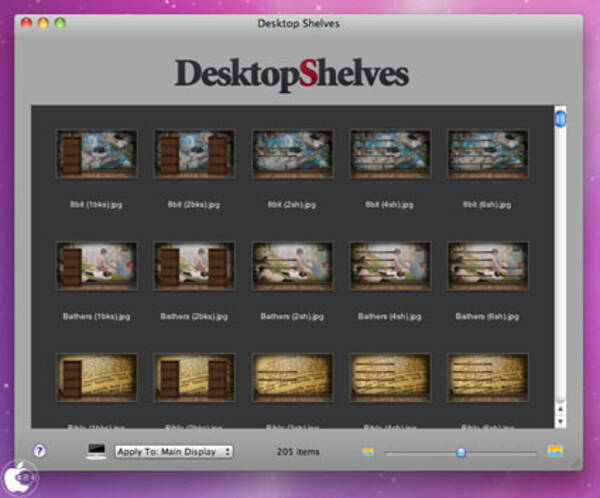Click the small thumbnail size icon
Image resolution: width=600 pixels, height=498 pixels.
(x=368, y=452)
